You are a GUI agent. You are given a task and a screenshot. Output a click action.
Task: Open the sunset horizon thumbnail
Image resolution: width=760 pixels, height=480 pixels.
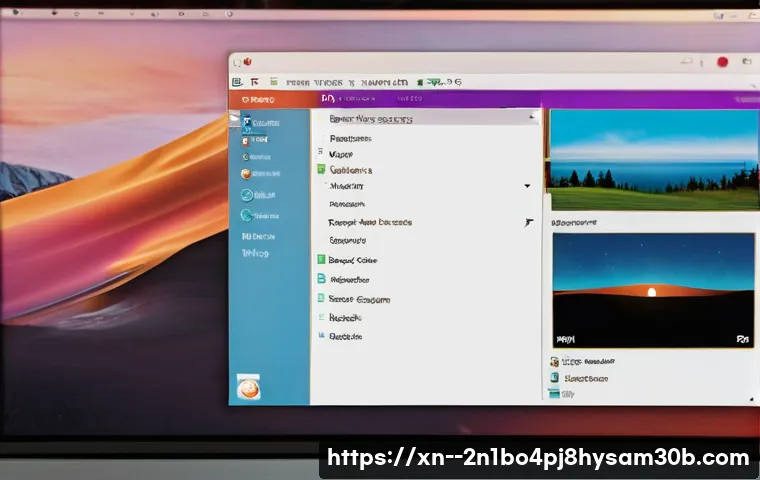click(653, 290)
